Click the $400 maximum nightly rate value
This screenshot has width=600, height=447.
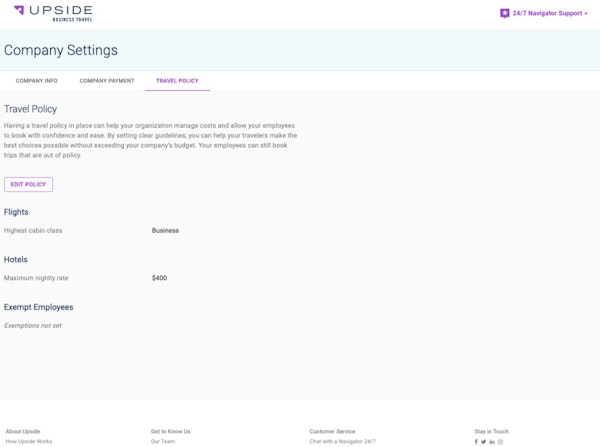159,278
